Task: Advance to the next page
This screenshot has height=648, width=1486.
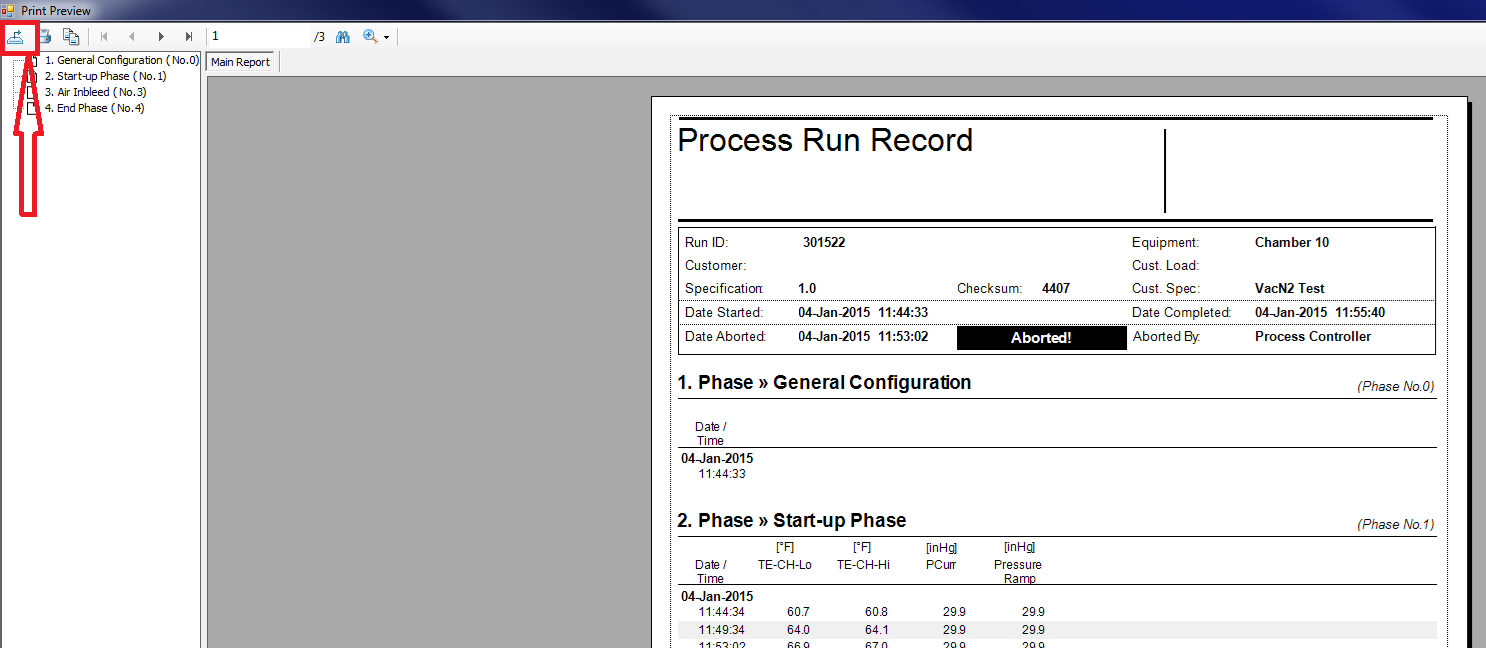Action: click(x=161, y=37)
